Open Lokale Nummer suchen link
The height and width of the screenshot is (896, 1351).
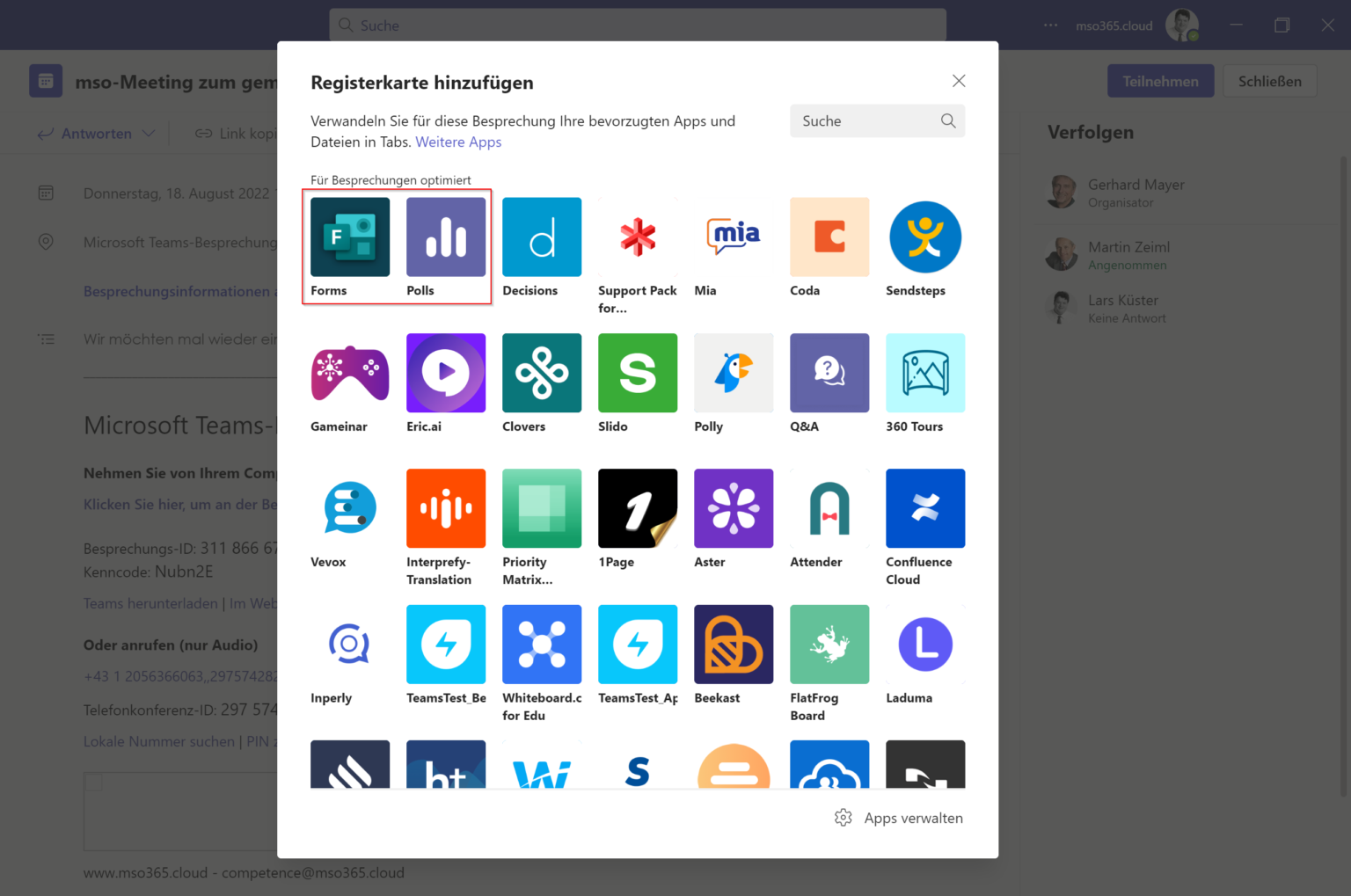(159, 741)
